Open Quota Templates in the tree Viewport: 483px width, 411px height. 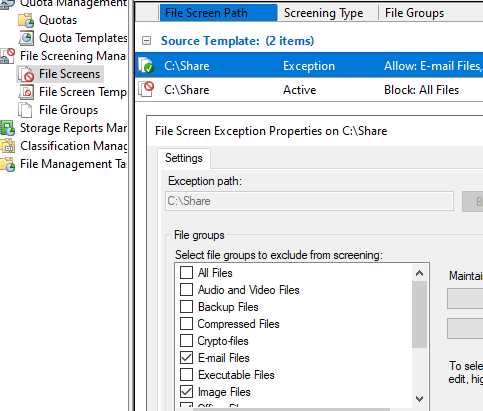(x=83, y=38)
